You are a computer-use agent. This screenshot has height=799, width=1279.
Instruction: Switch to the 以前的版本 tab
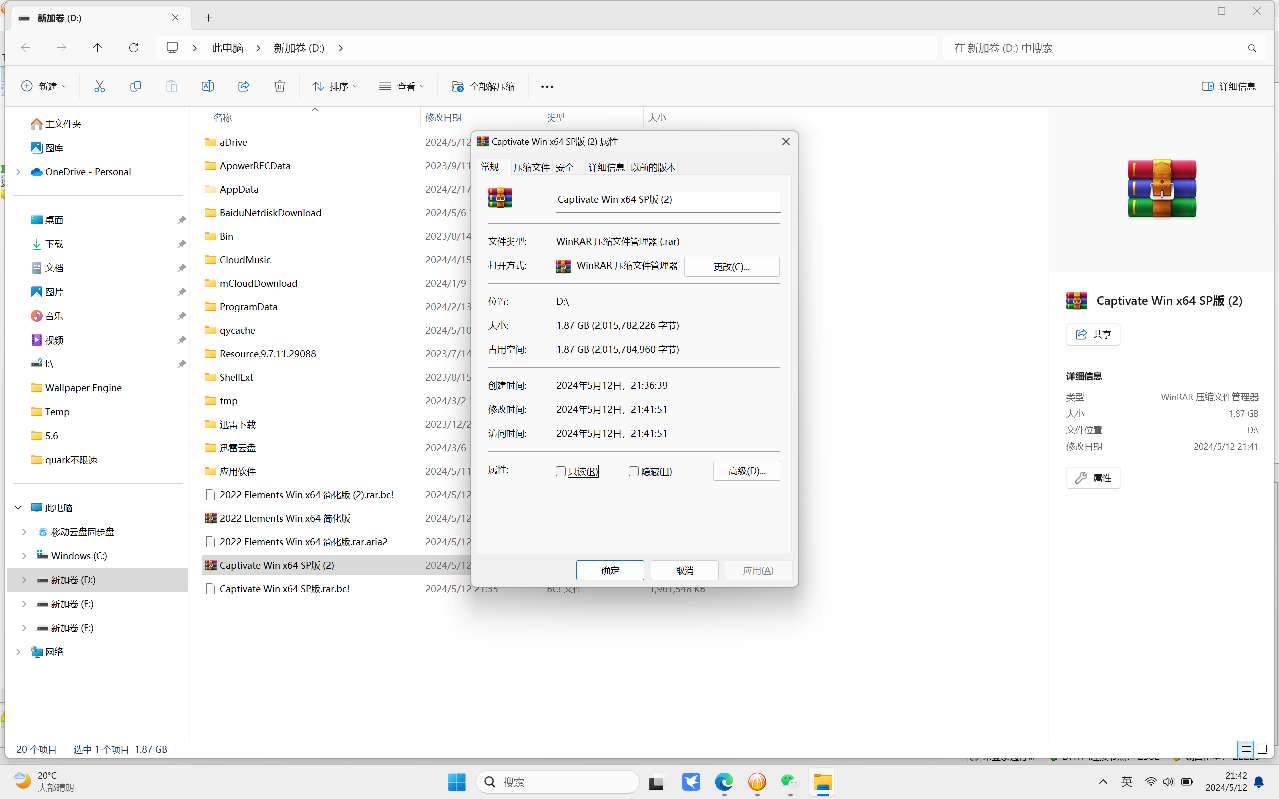pyautogui.click(x=653, y=167)
